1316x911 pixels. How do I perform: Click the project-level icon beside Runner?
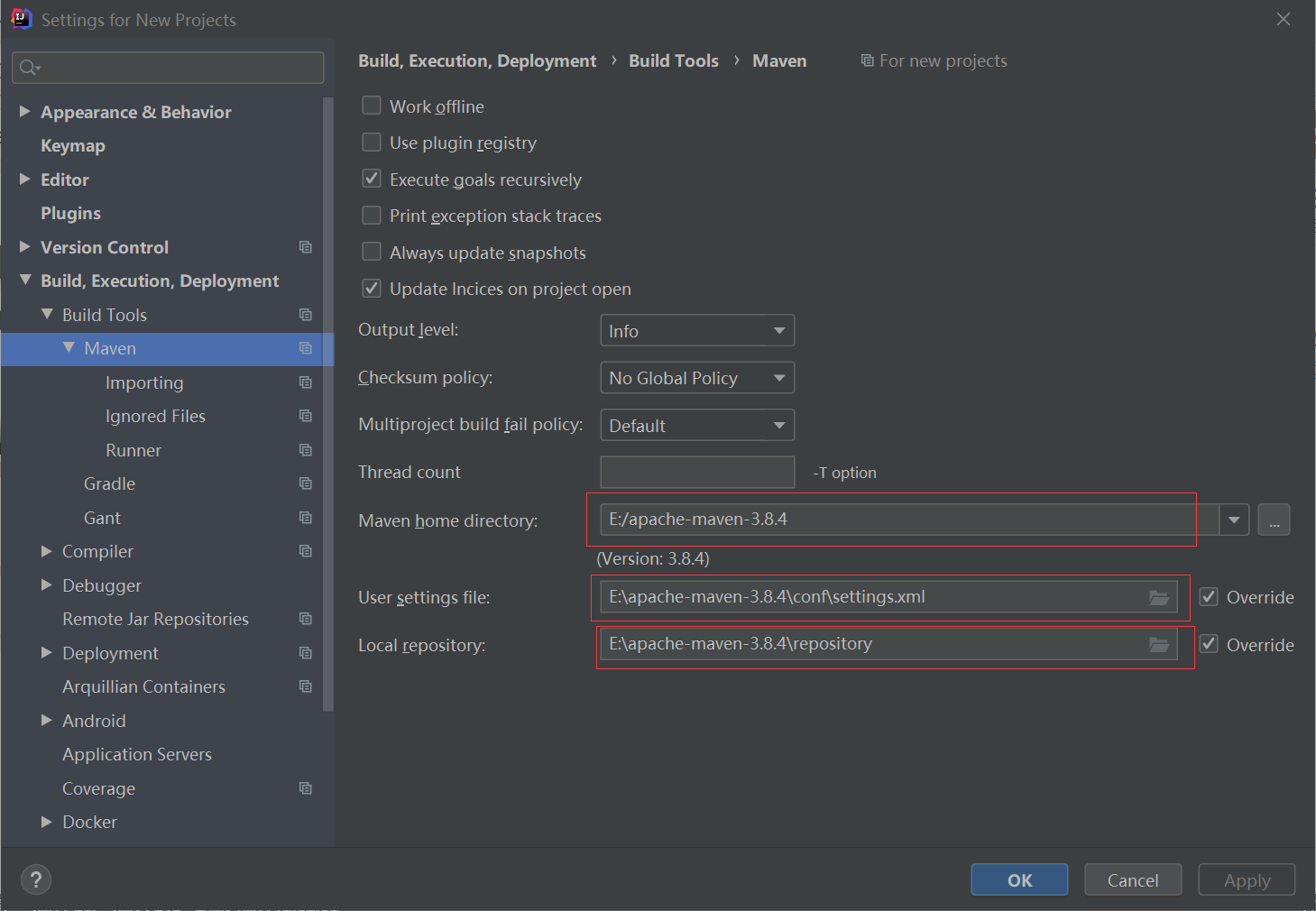pos(306,450)
